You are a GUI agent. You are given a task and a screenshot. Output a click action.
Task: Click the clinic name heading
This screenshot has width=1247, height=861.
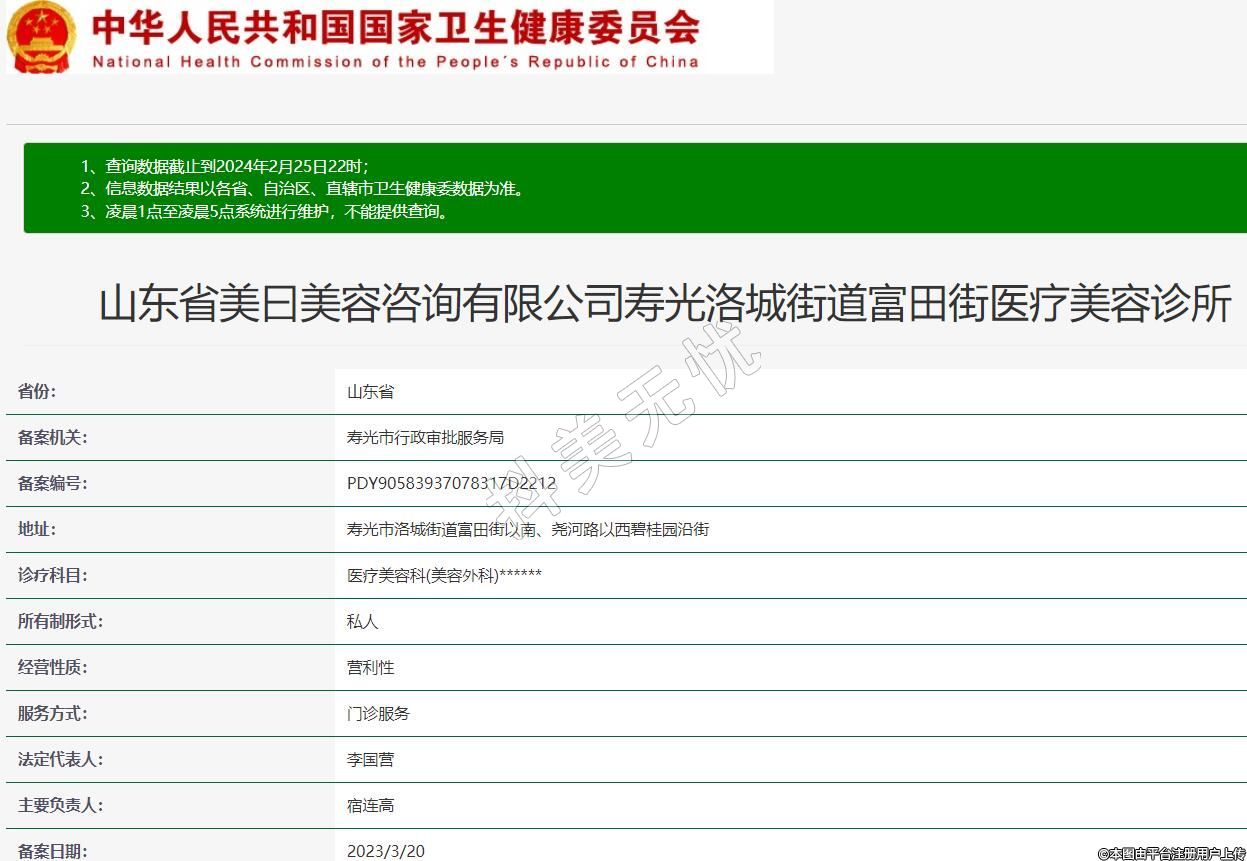point(664,304)
